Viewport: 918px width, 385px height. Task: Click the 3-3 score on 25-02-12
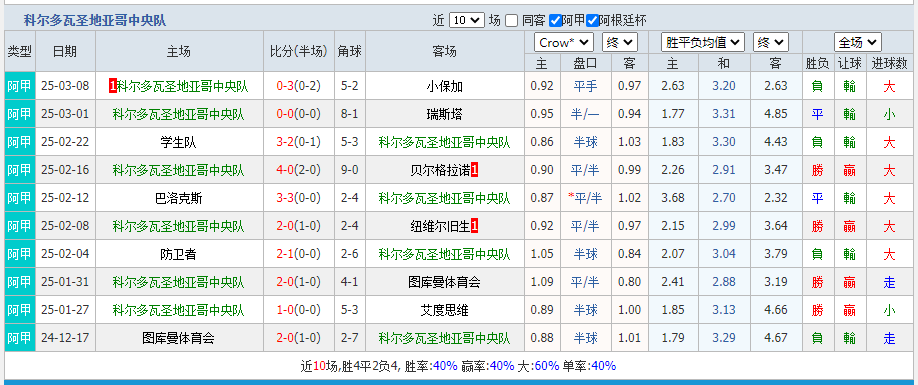pos(285,198)
